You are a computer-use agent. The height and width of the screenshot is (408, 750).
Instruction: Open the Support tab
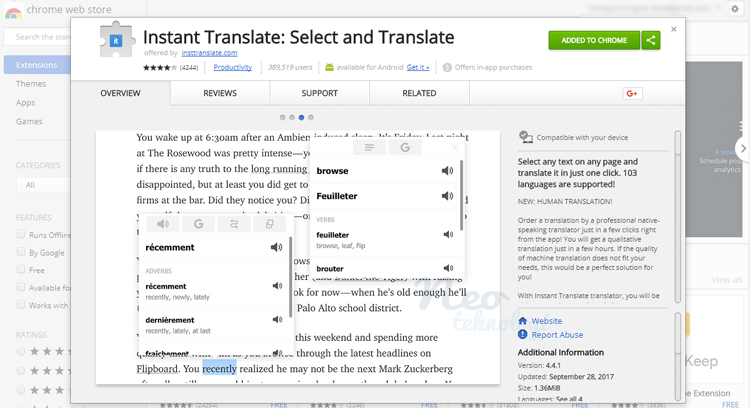[x=320, y=93]
